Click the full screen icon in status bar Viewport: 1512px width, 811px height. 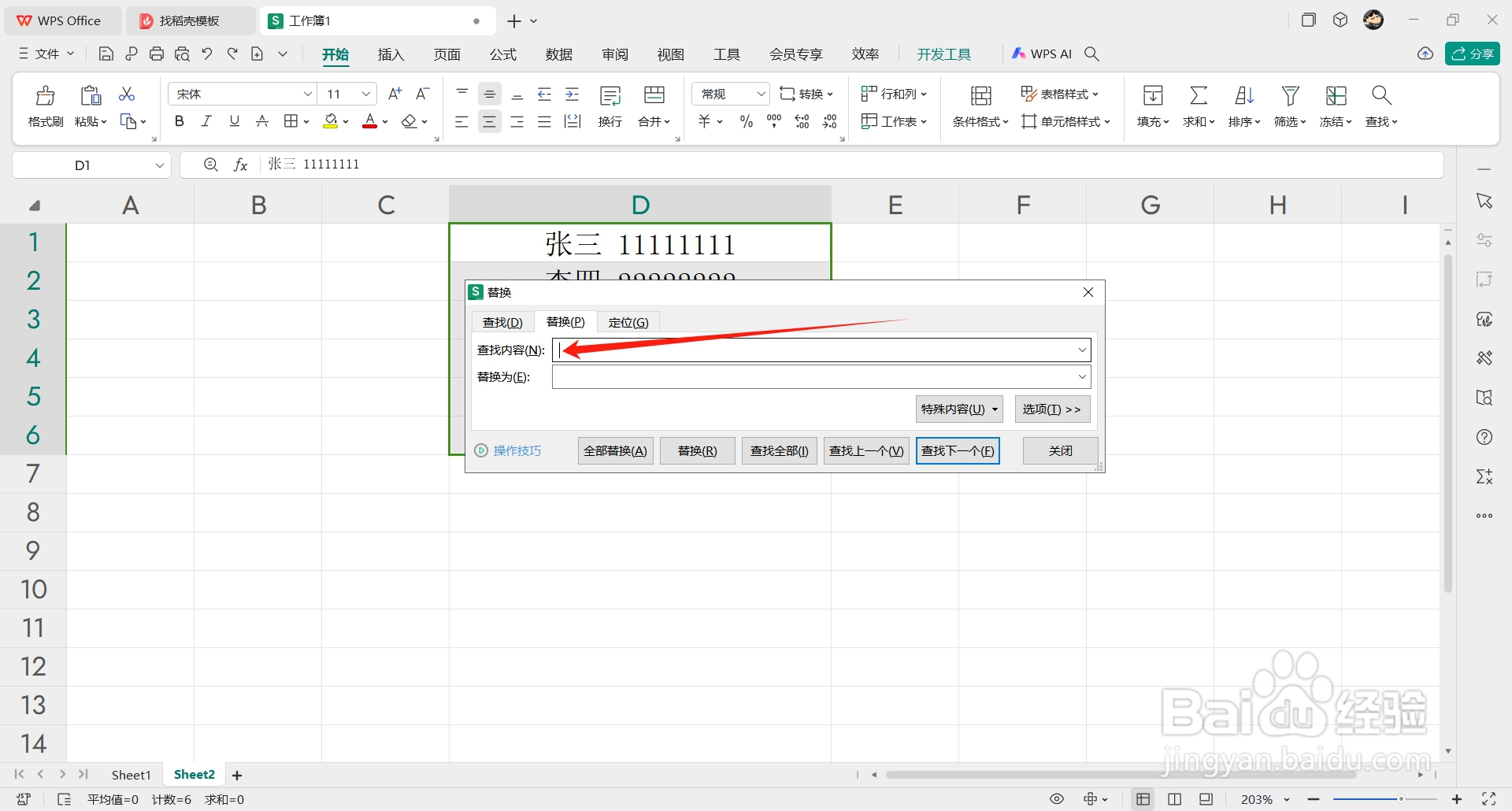pyautogui.click(x=1489, y=799)
